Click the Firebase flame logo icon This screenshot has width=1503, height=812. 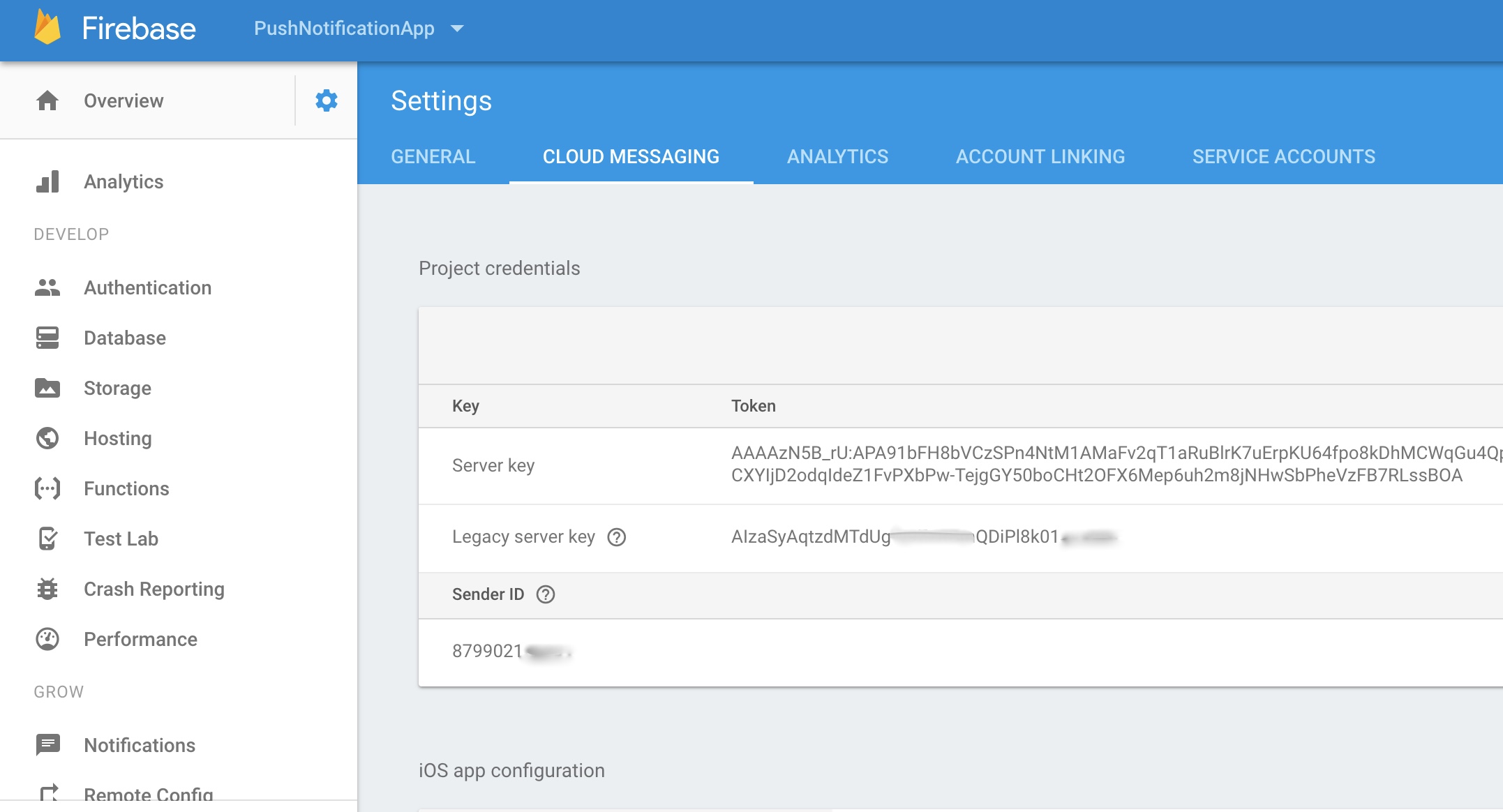tap(47, 28)
